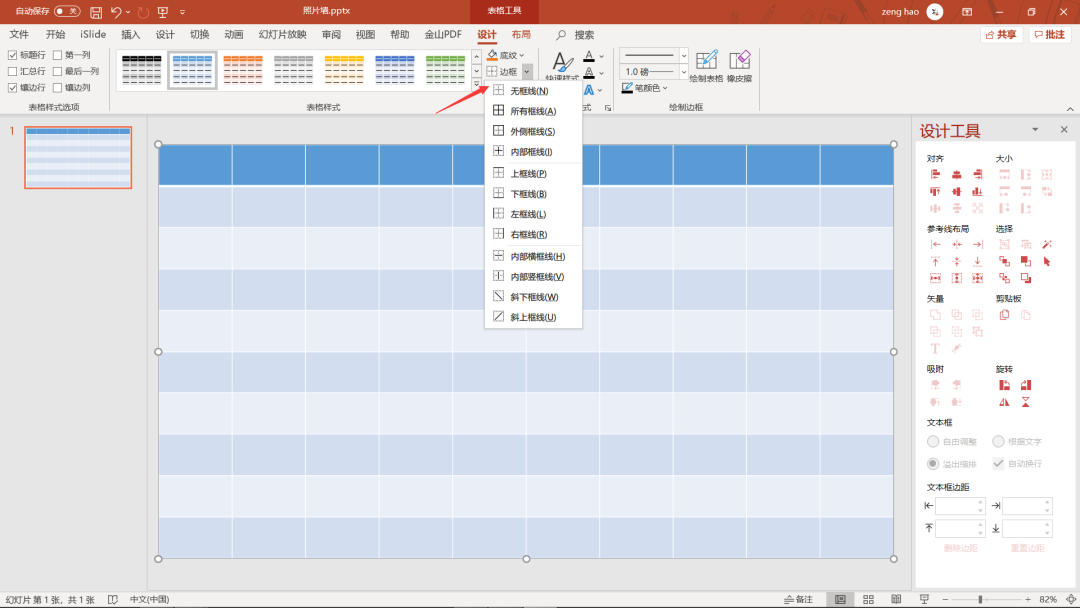The width and height of the screenshot is (1080, 608).
Task: Enable the 汇总行 checkbox
Action: coord(12,71)
